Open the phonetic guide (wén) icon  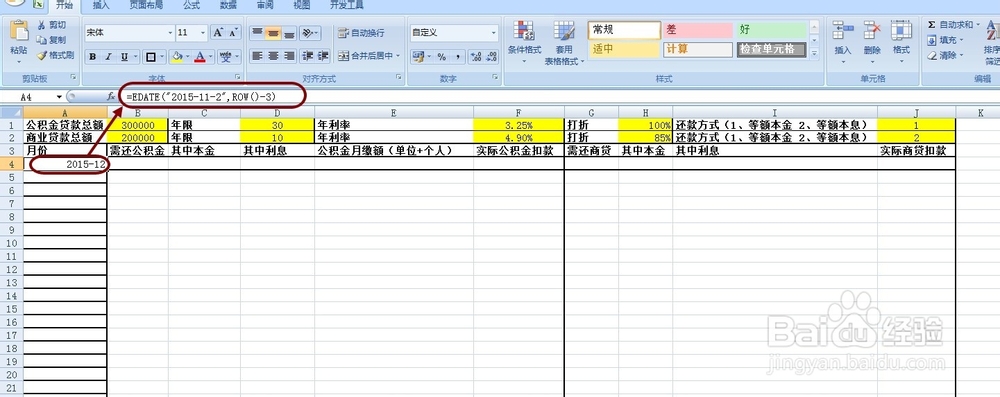click(x=225, y=57)
